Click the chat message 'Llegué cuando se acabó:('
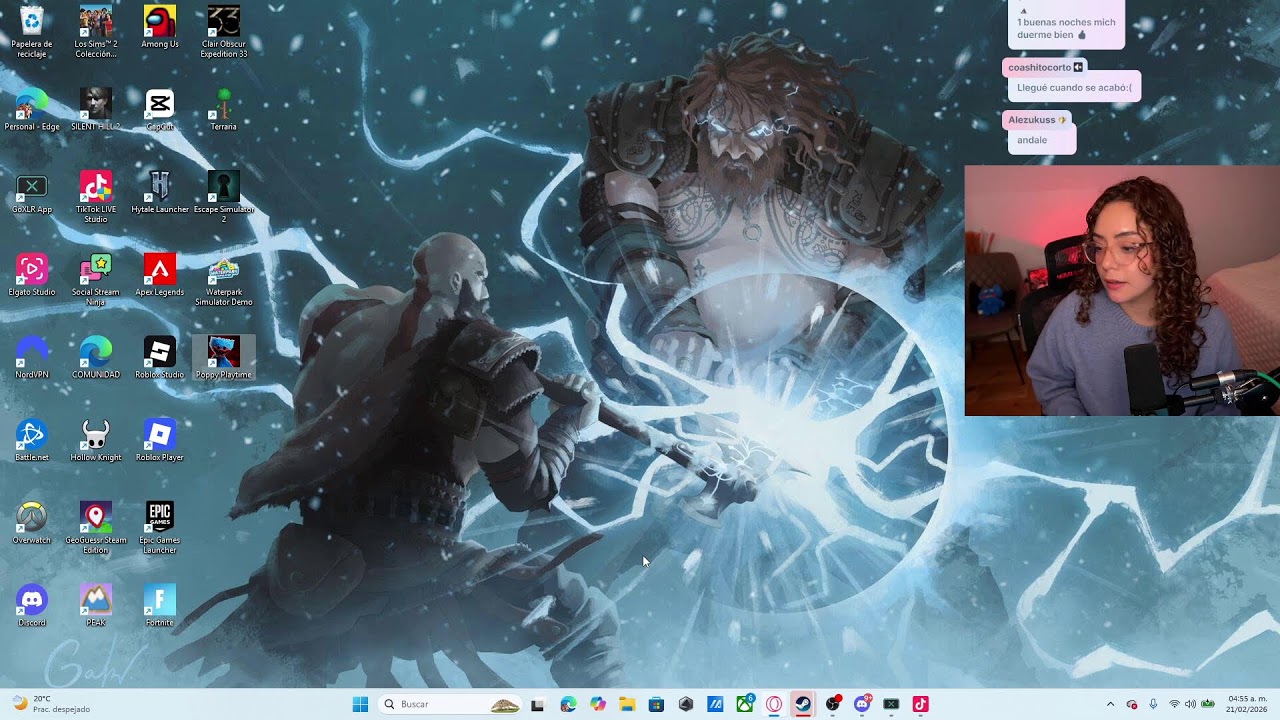Image resolution: width=1280 pixels, height=720 pixels. point(1074,88)
